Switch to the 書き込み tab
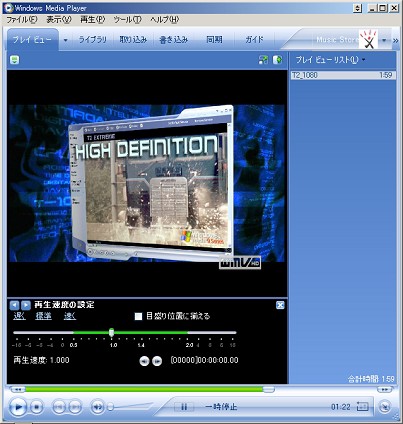 click(173, 40)
